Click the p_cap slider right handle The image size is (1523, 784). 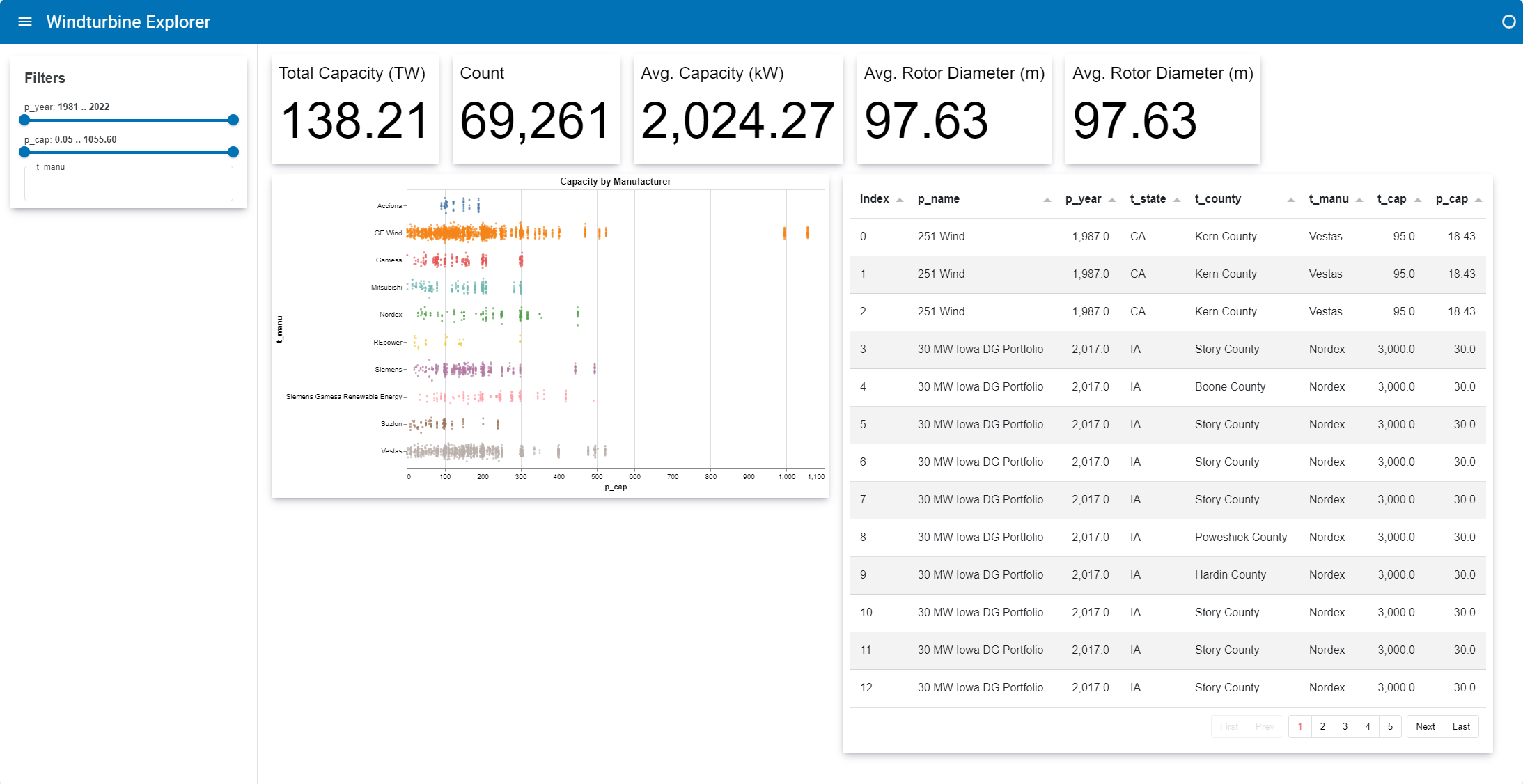233,152
